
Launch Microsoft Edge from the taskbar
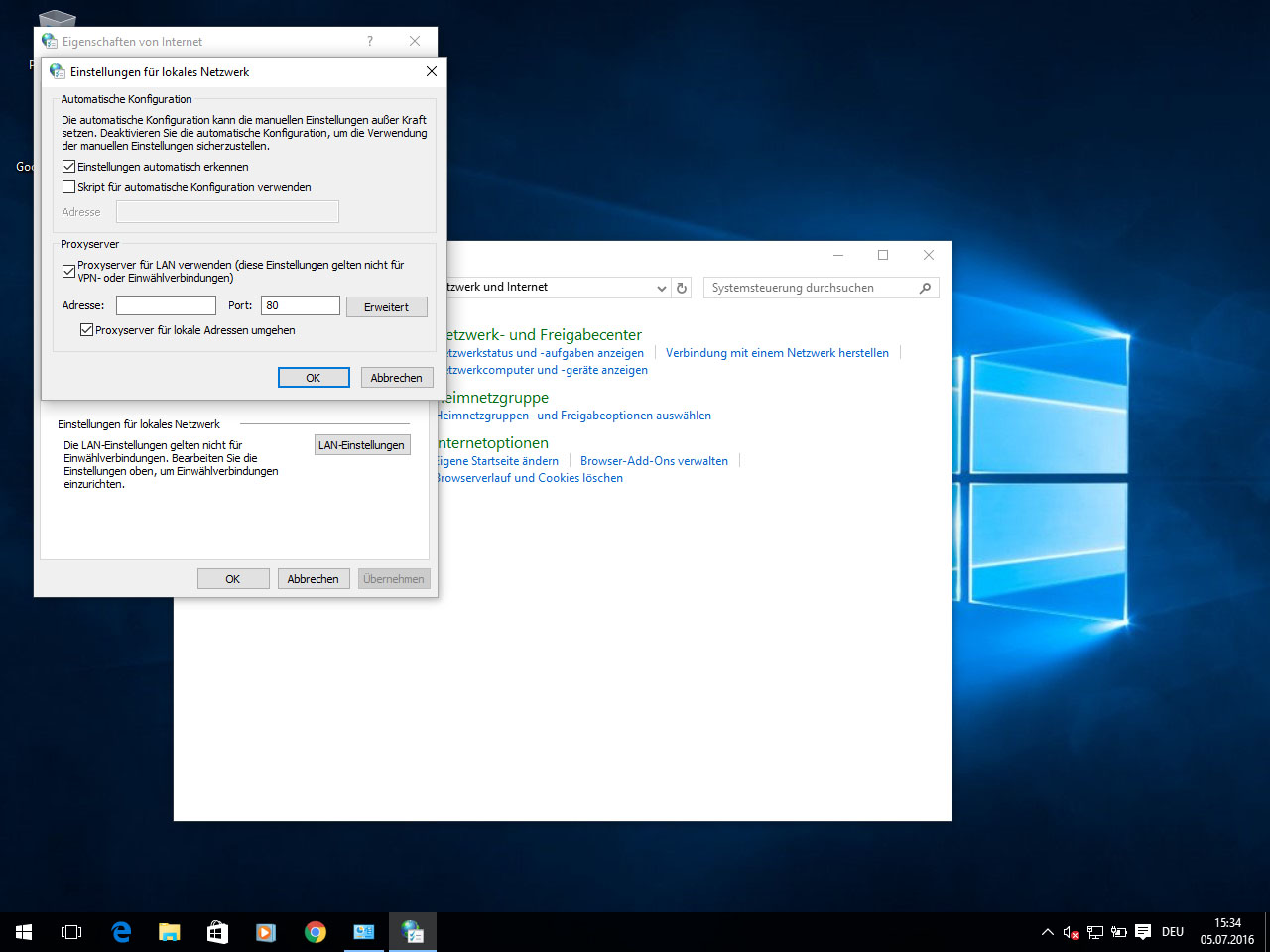point(121,932)
